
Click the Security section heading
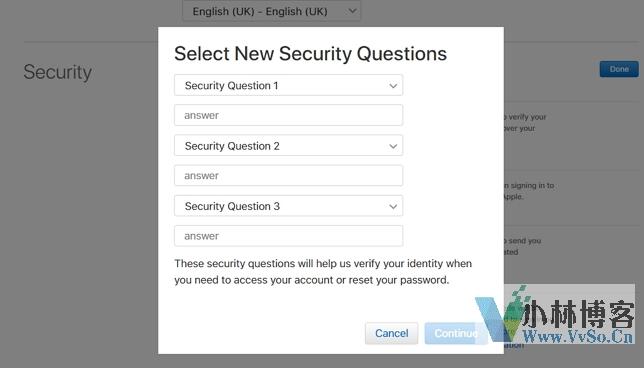click(x=58, y=72)
